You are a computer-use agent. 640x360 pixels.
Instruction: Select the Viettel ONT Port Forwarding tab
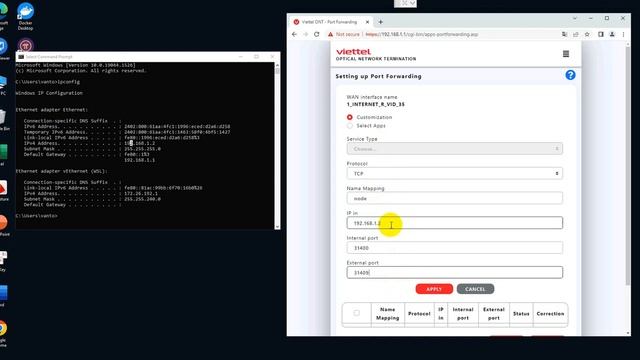point(331,22)
